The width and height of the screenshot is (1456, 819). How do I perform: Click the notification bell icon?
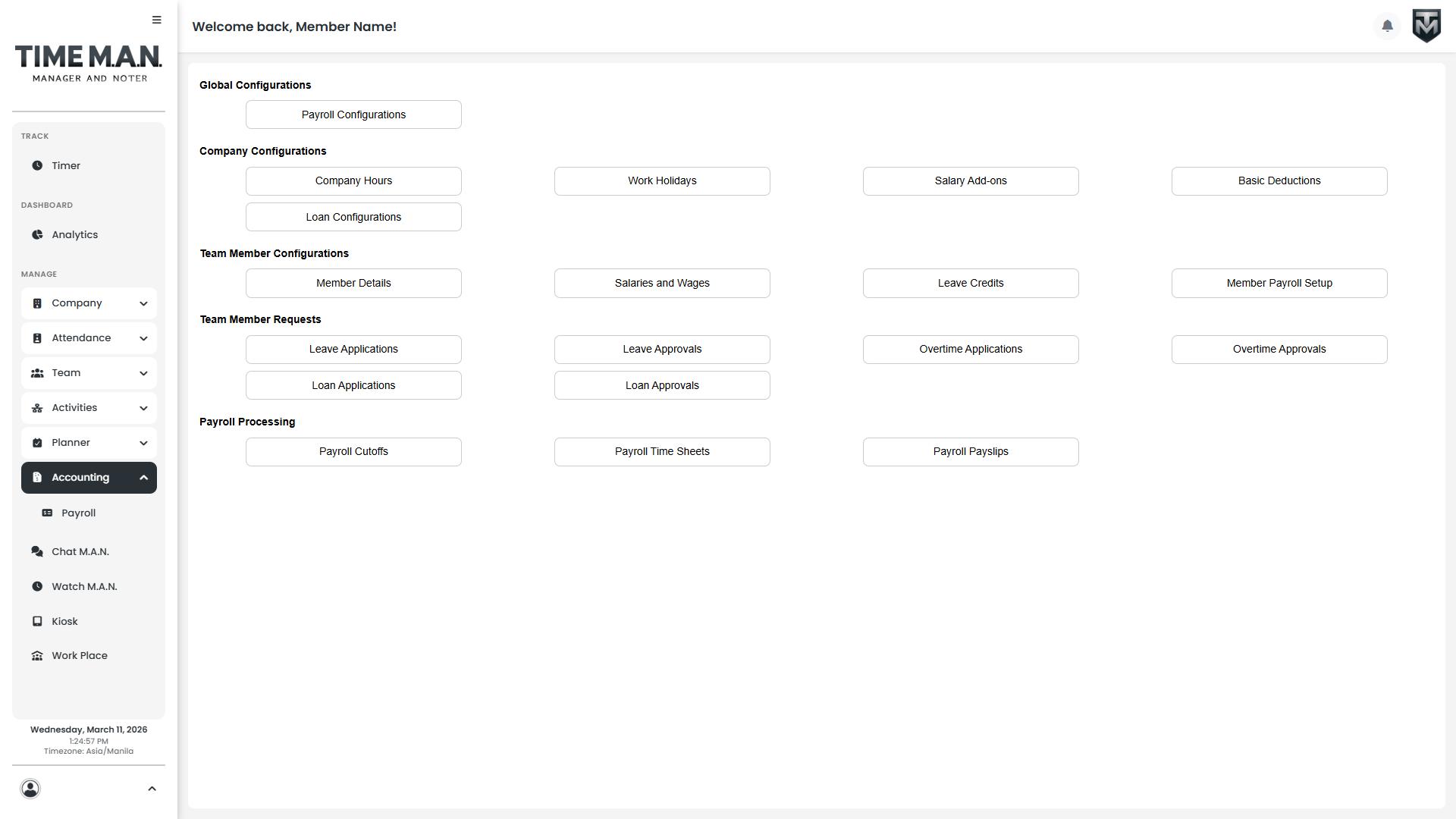point(1387,27)
